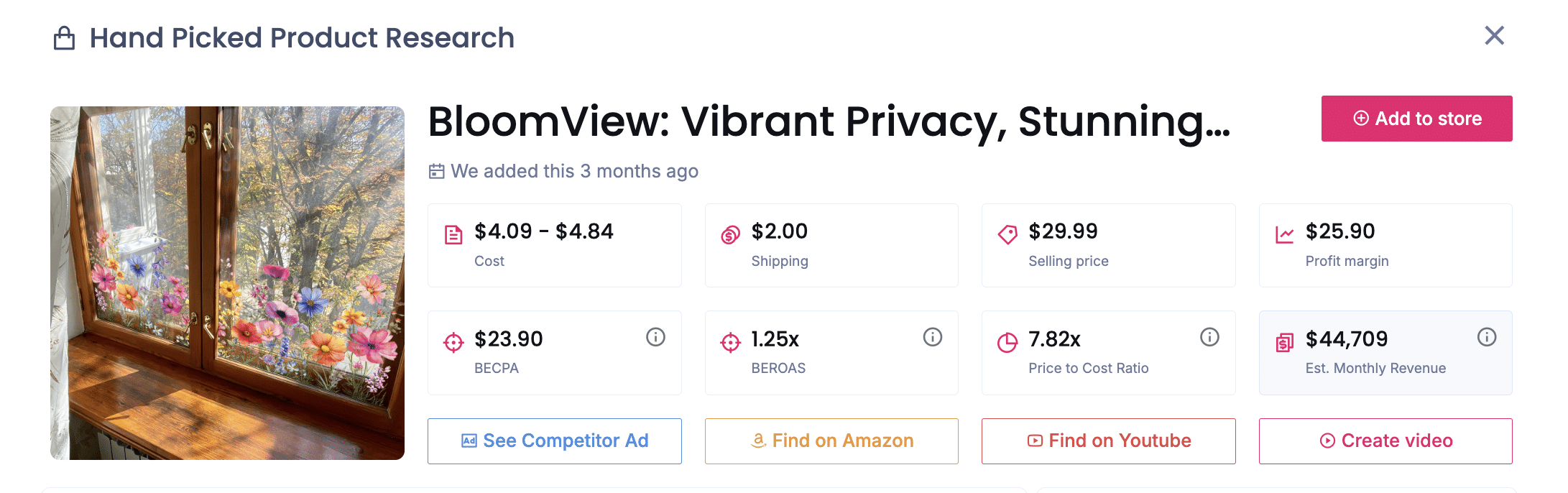Click the Shipping coin icon
Image resolution: width=1568 pixels, height=493 pixels.
pyautogui.click(x=730, y=235)
